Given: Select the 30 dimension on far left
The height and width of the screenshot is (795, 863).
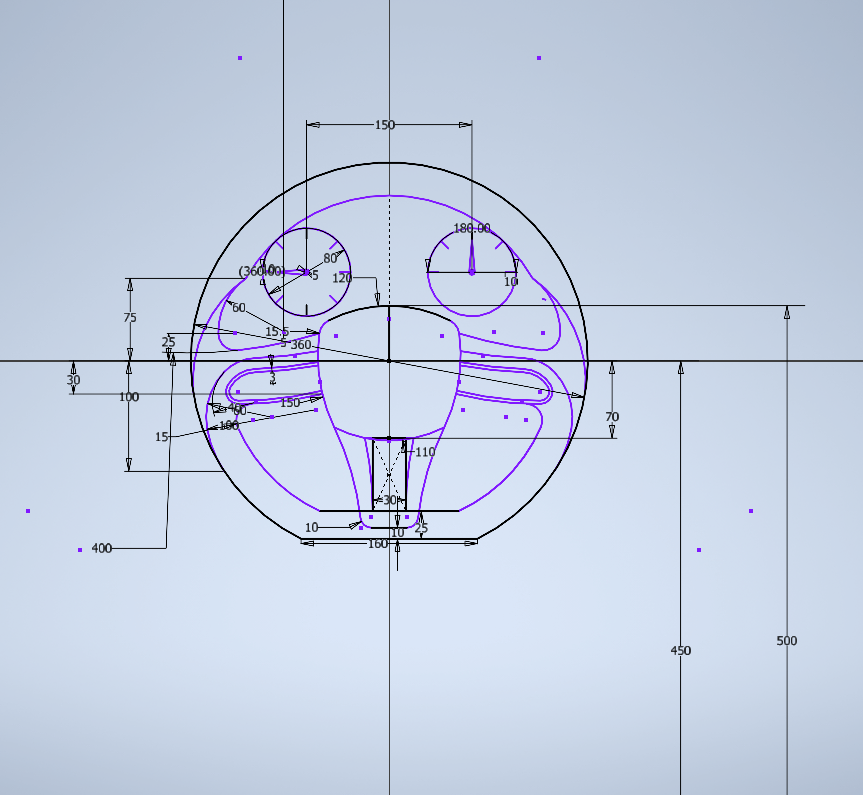Looking at the screenshot, I should click(x=73, y=380).
